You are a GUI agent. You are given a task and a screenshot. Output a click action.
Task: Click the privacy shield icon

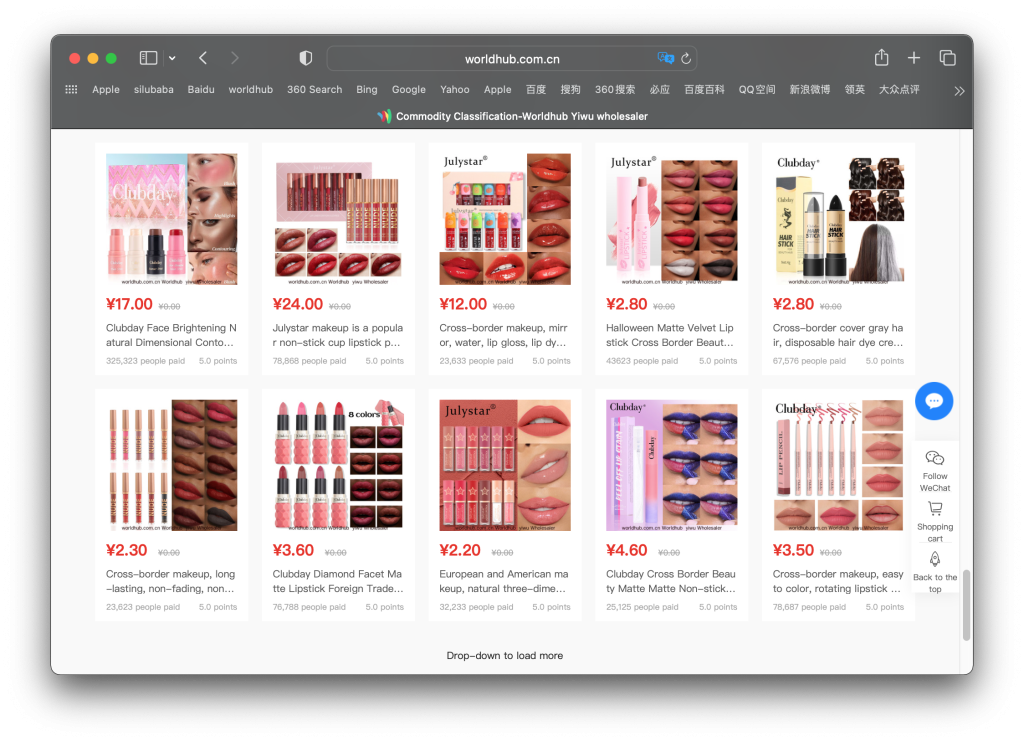306,58
